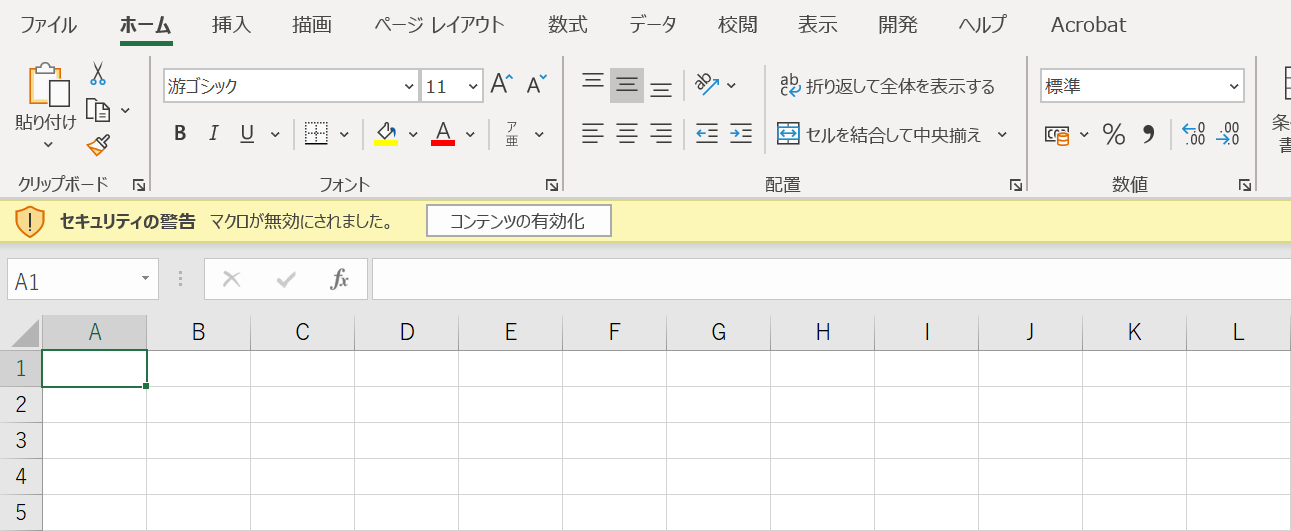Open 配置 group dialog launcher

coord(1015,185)
